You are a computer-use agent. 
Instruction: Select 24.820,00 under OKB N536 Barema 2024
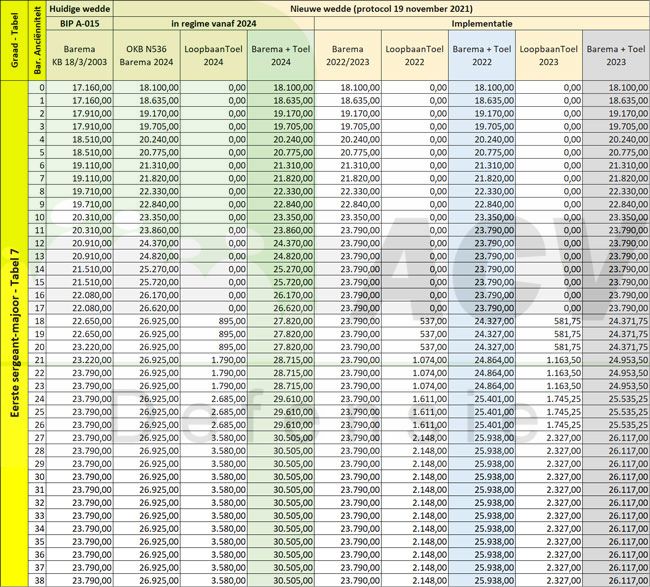[x=147, y=256]
